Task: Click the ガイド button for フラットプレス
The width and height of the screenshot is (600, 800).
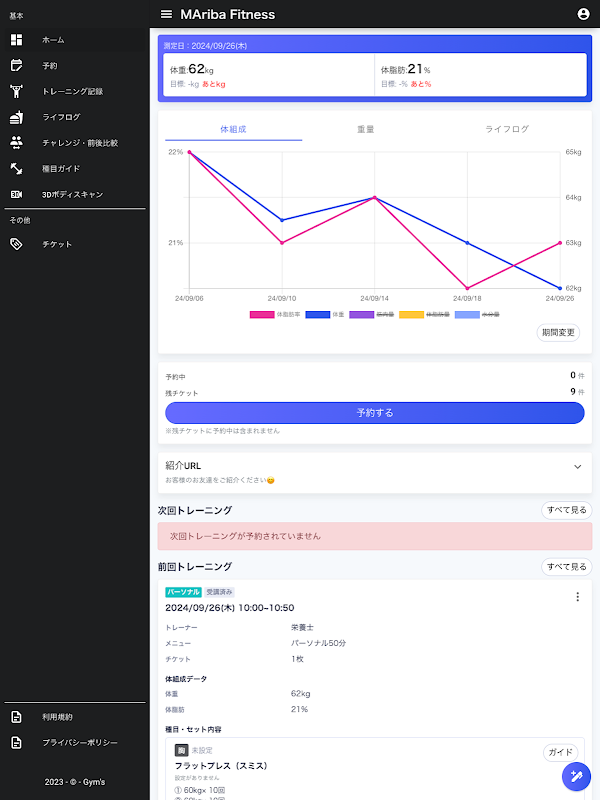Action: coord(560,752)
